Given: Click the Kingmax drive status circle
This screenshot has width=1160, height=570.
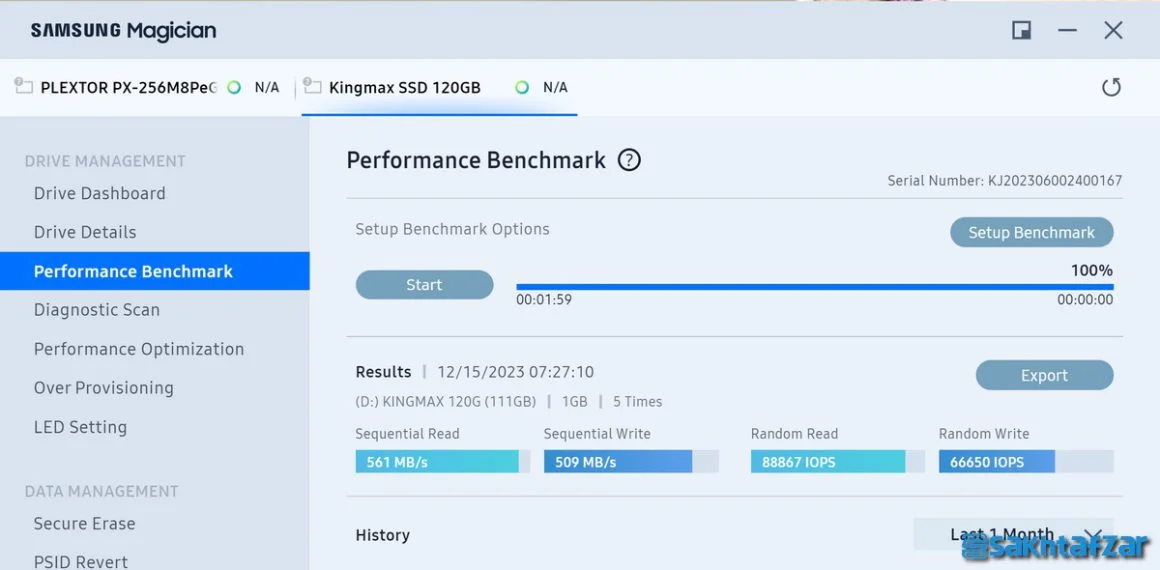Looking at the screenshot, I should coord(522,87).
